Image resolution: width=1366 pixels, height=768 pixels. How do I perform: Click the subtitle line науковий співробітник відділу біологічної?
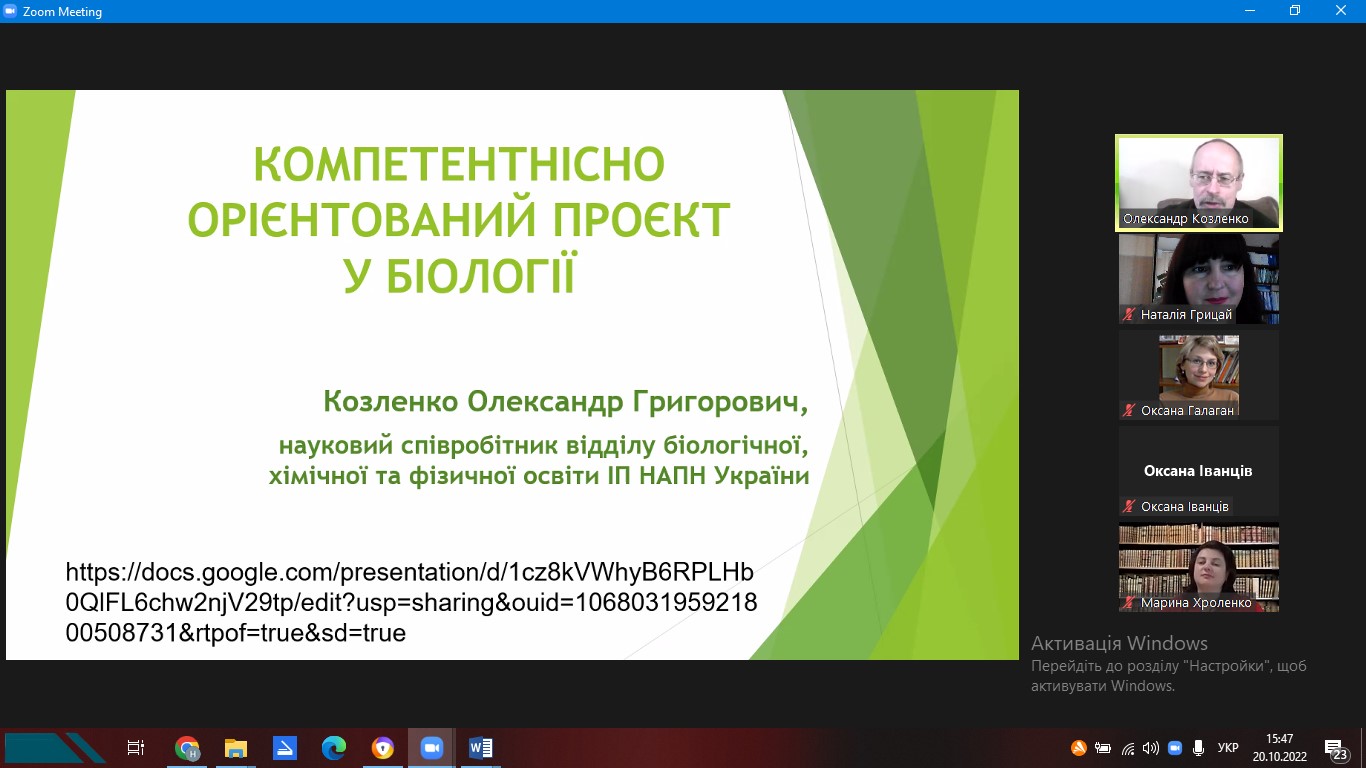[543, 443]
